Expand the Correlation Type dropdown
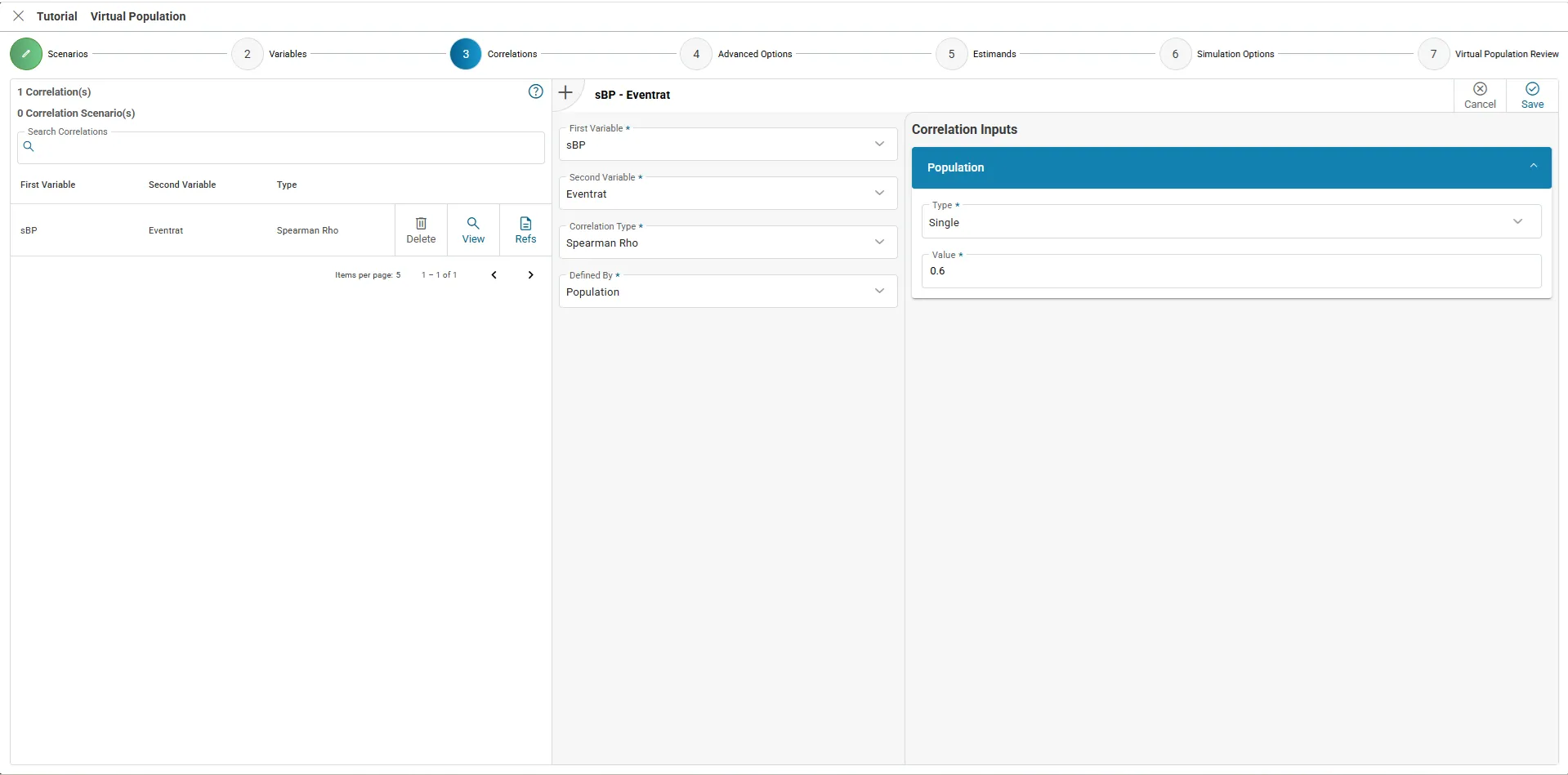 (x=727, y=243)
